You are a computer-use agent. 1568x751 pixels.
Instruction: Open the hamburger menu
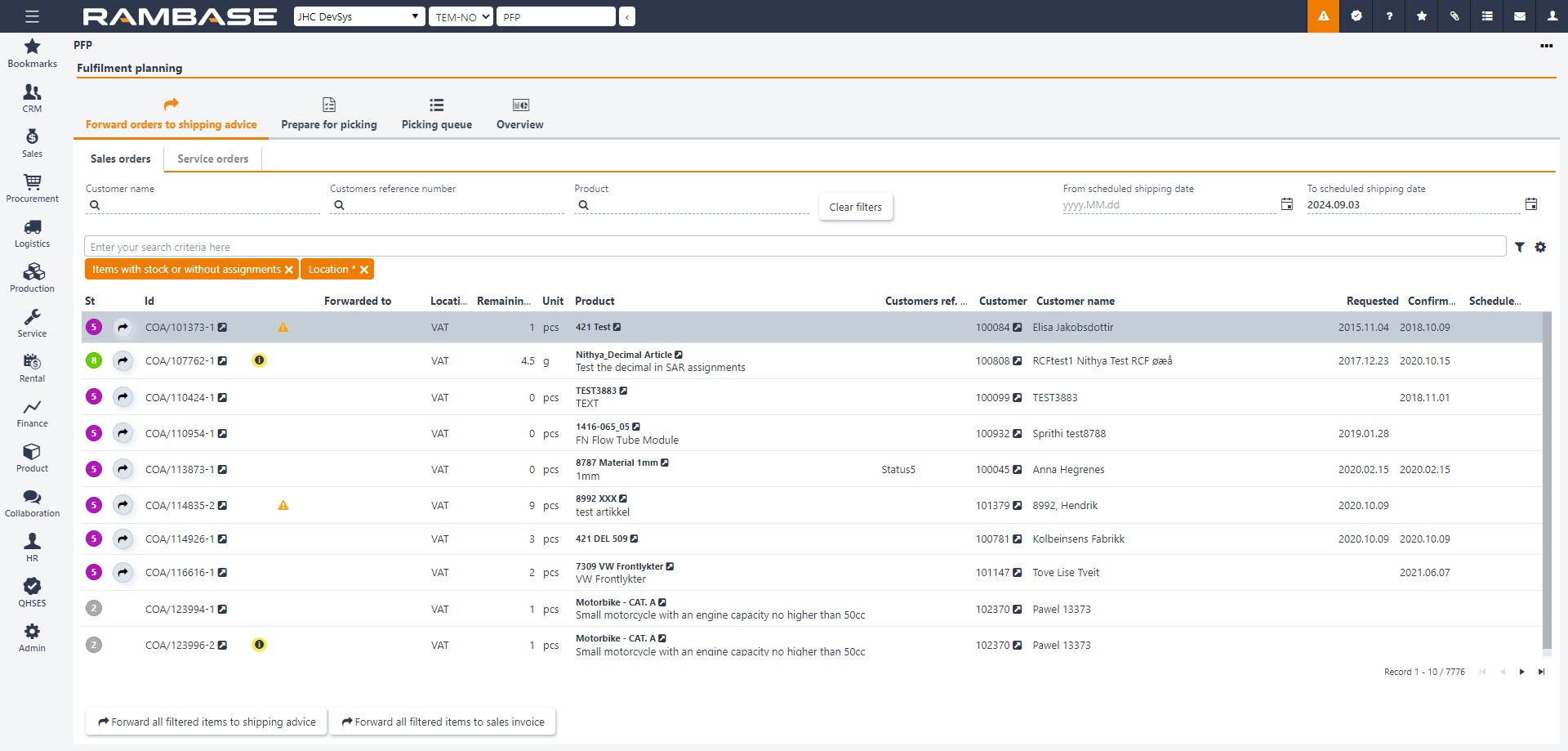pyautogui.click(x=32, y=16)
